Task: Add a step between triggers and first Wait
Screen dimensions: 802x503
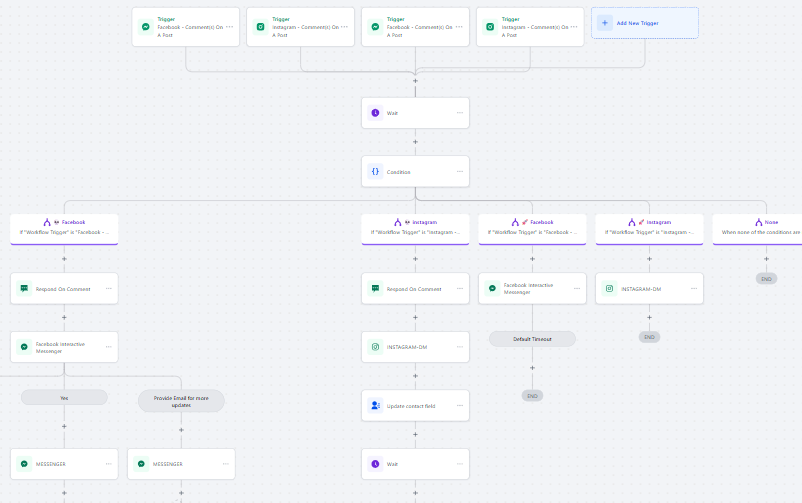Action: coord(415,81)
